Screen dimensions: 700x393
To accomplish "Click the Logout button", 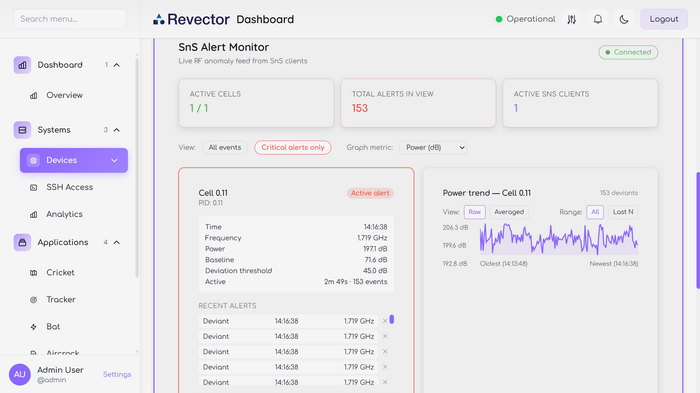I will [x=664, y=19].
